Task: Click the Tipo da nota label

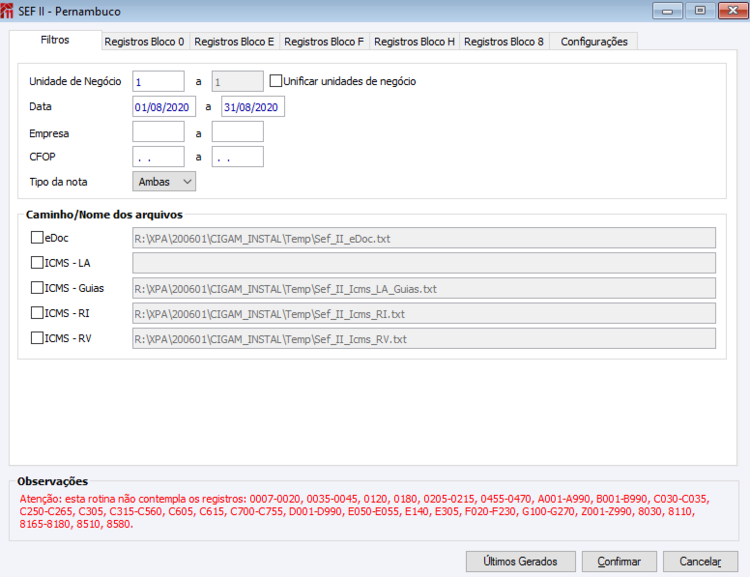Action: 58,182
